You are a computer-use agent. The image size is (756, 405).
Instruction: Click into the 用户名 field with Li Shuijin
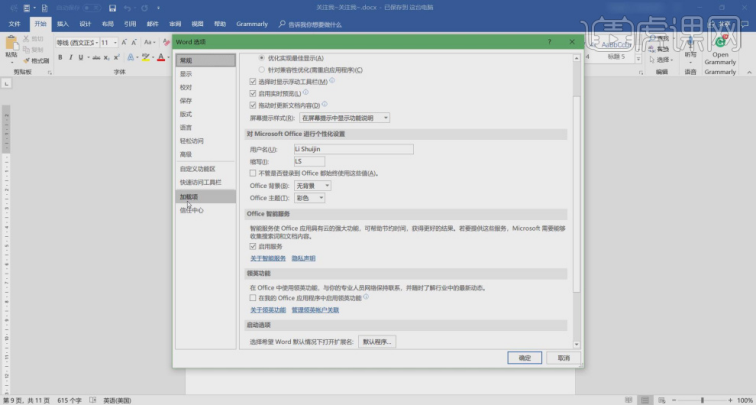coord(354,149)
